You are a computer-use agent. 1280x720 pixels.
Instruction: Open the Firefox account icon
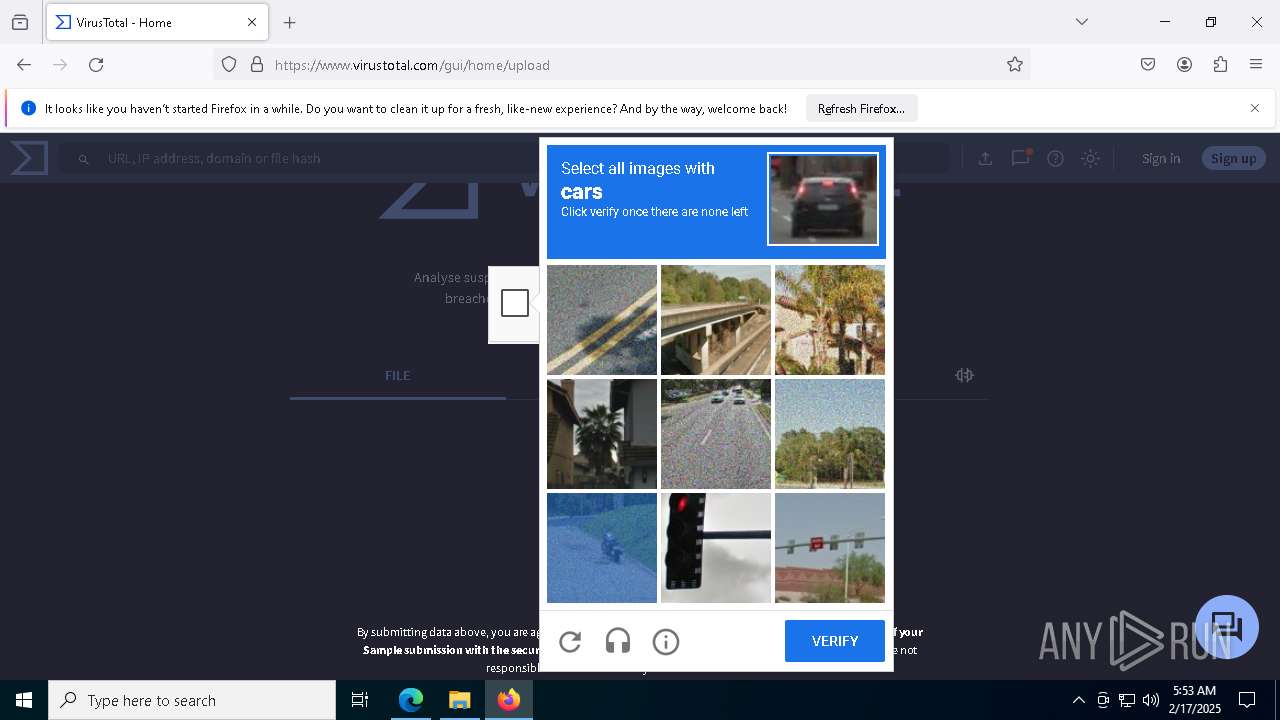tap(1184, 65)
